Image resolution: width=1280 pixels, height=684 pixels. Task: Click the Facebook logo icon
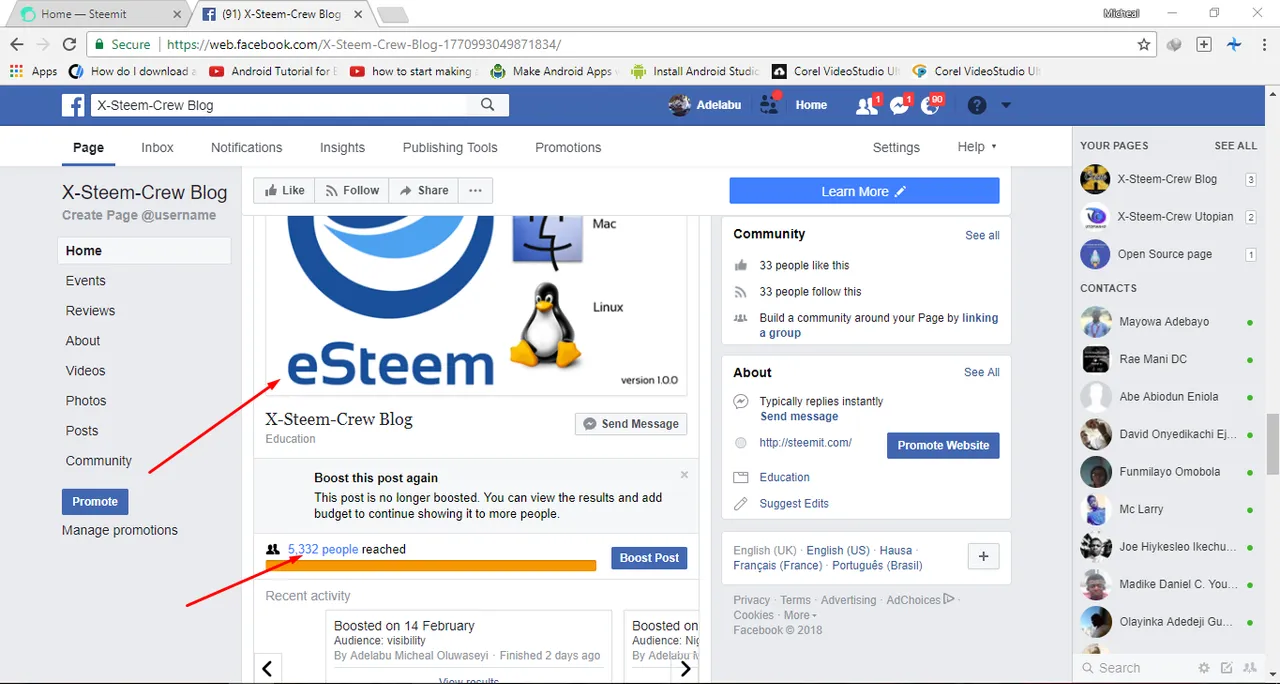point(73,105)
